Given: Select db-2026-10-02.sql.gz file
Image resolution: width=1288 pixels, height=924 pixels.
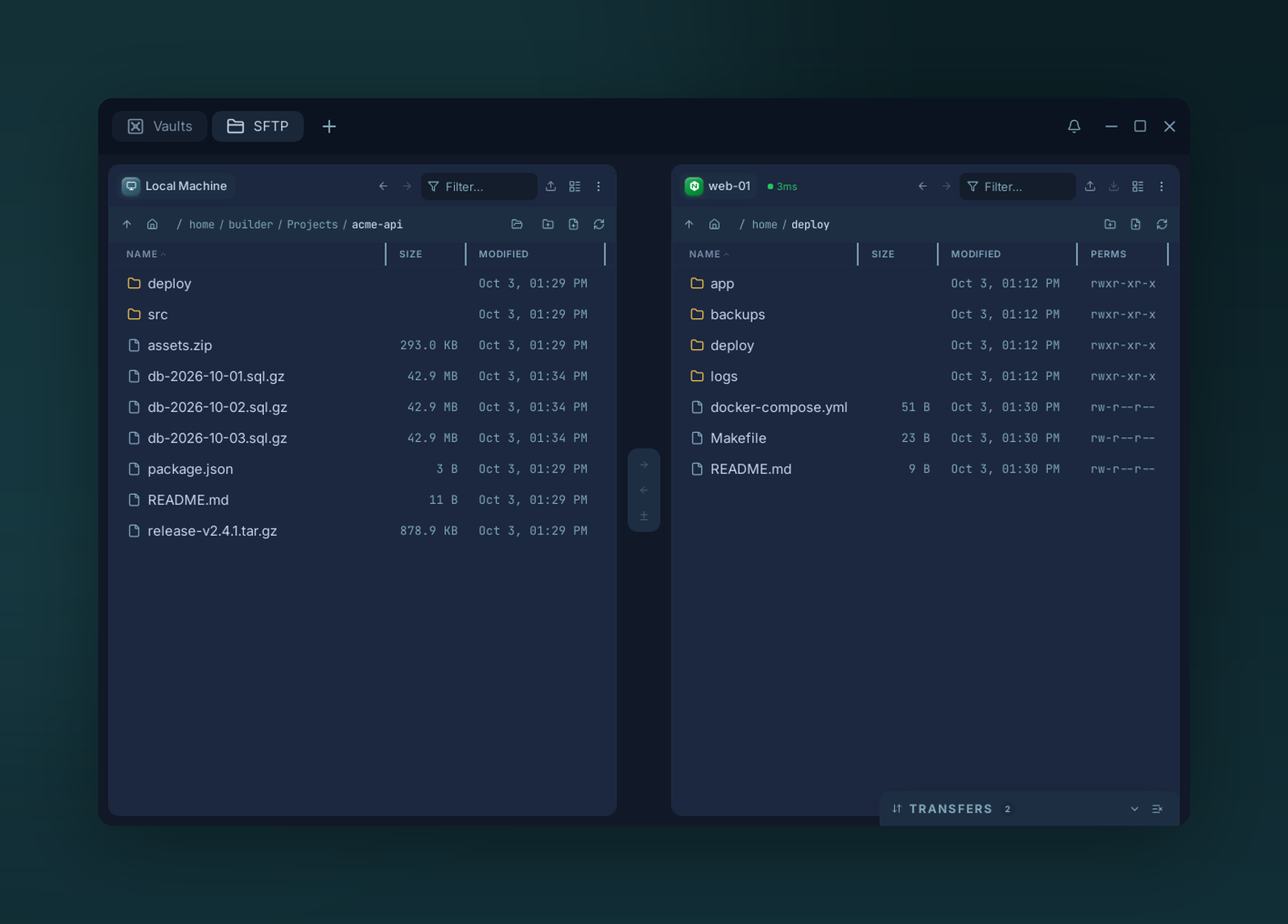Looking at the screenshot, I should (x=362, y=407).
